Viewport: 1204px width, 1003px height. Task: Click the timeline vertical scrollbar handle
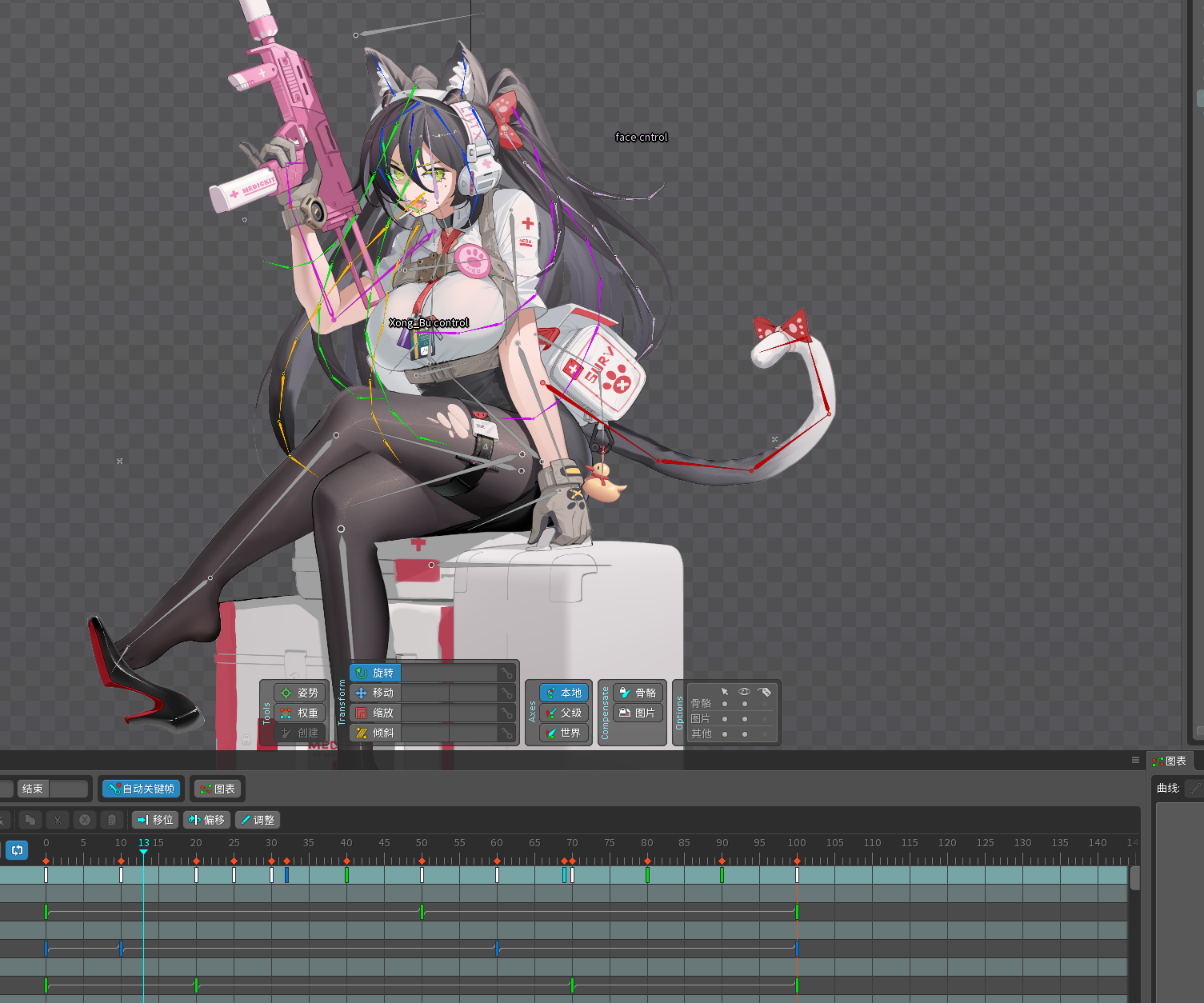click(x=1134, y=878)
